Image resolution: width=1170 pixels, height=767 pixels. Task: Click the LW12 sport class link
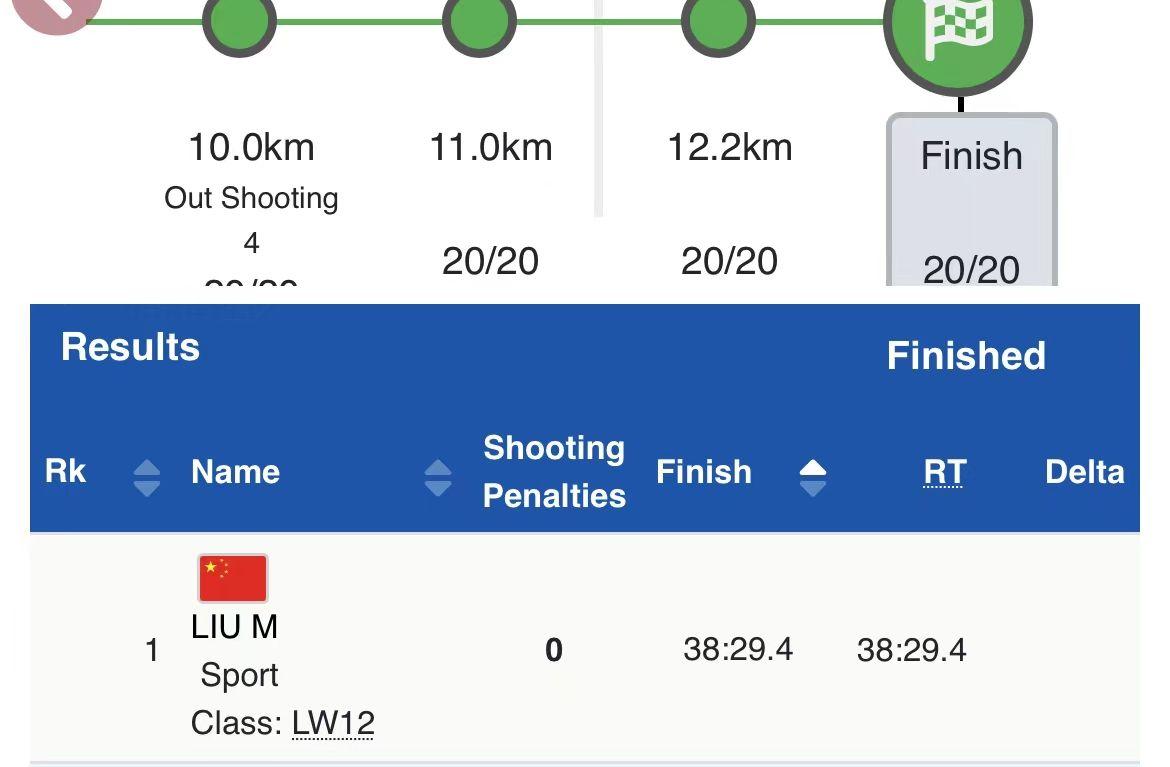pos(333,723)
